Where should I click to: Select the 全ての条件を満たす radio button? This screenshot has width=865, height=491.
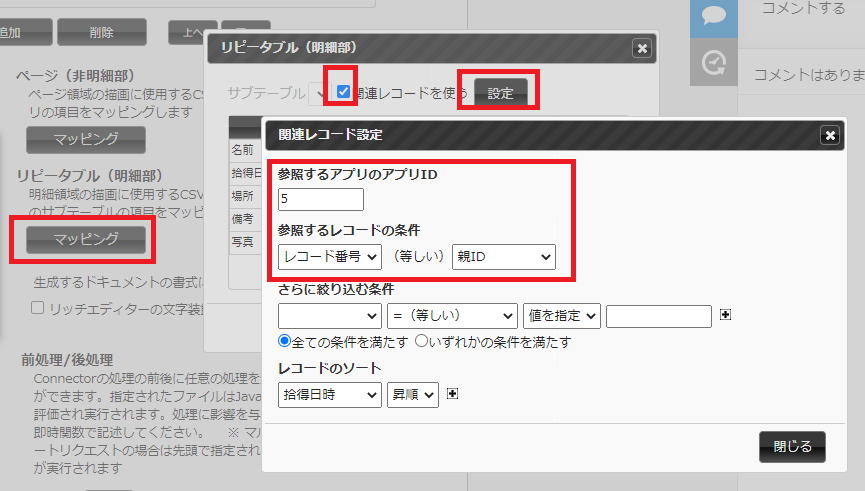point(285,342)
